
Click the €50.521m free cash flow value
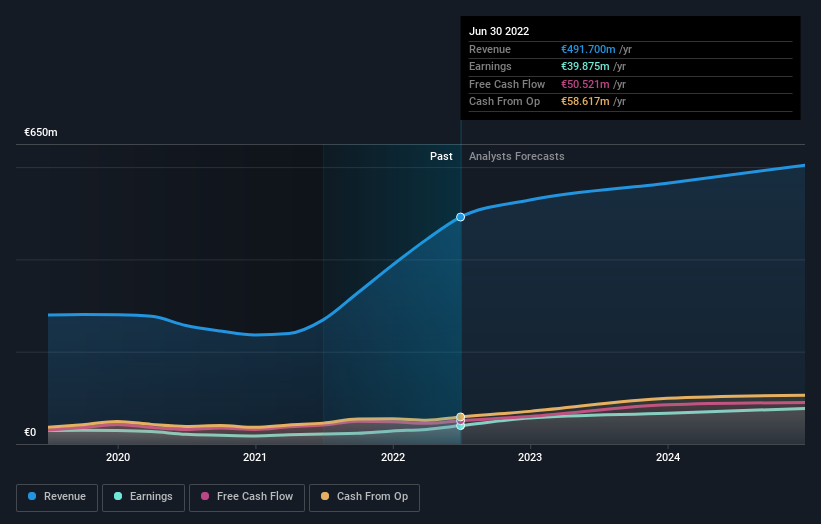585,84
